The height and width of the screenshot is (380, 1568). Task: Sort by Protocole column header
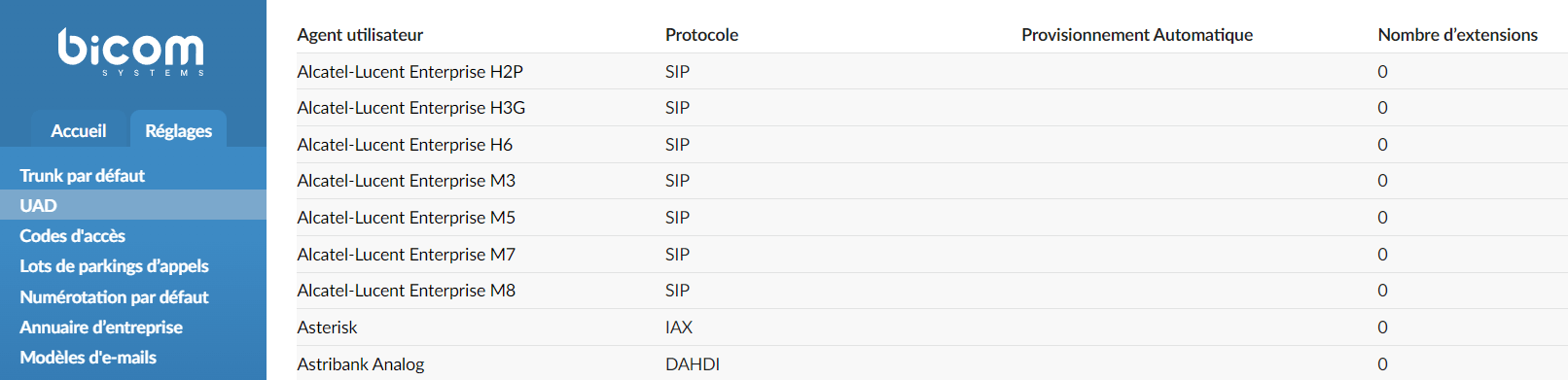tap(701, 35)
